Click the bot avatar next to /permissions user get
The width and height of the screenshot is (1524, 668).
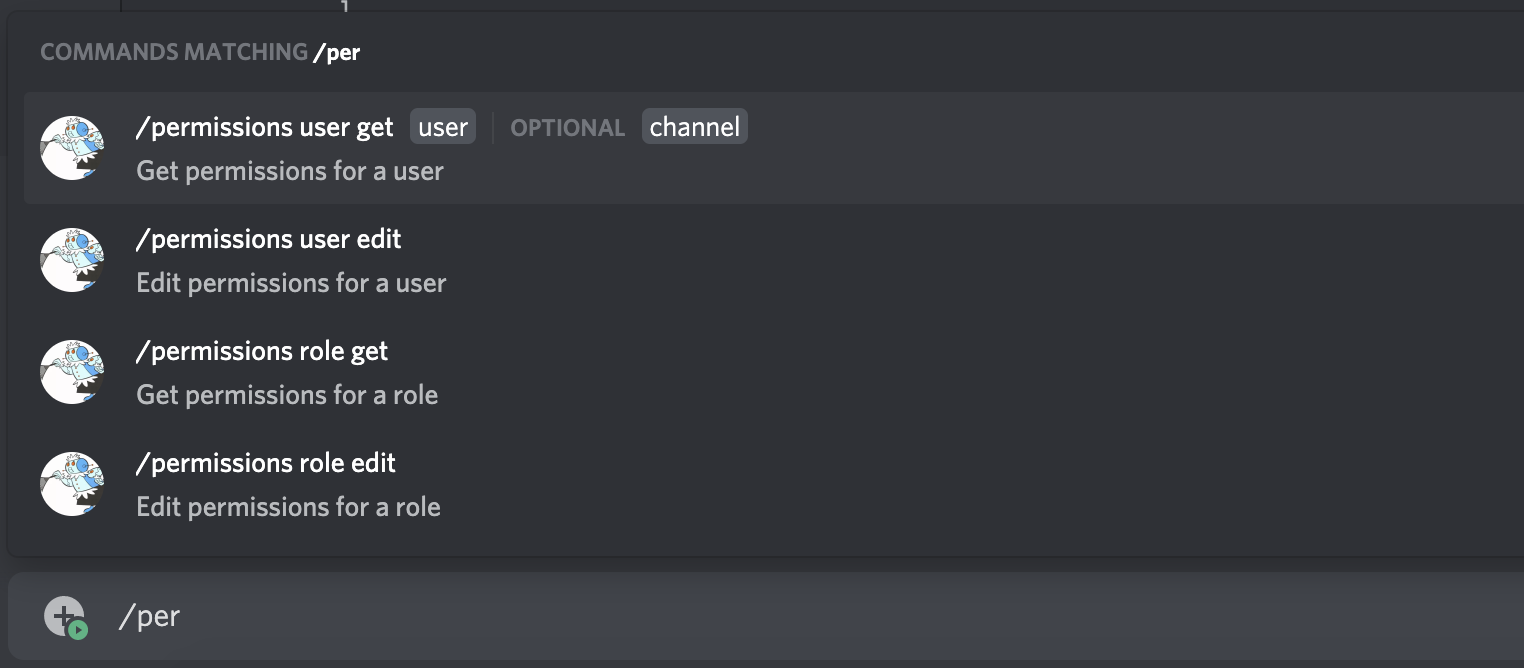(x=71, y=147)
